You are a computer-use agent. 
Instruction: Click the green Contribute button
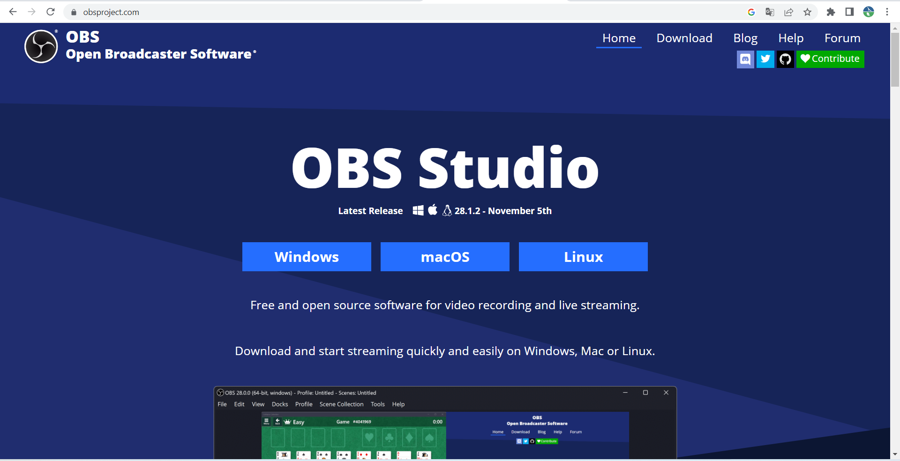pos(830,59)
